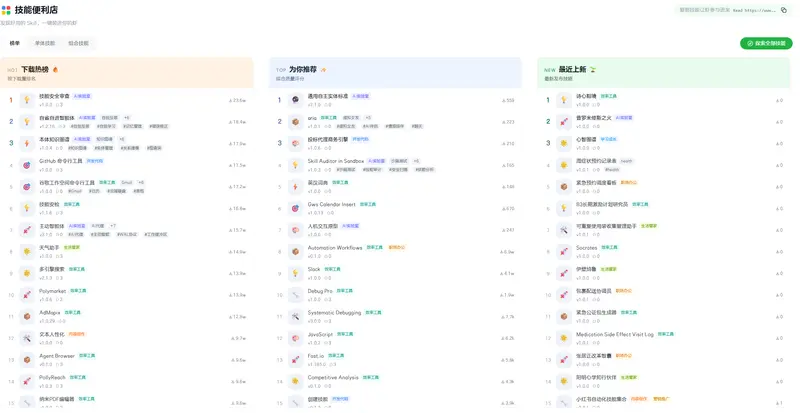This screenshot has height=413, width=800.
Task: Switch to the 组合技能 tab
Action: [79, 43]
